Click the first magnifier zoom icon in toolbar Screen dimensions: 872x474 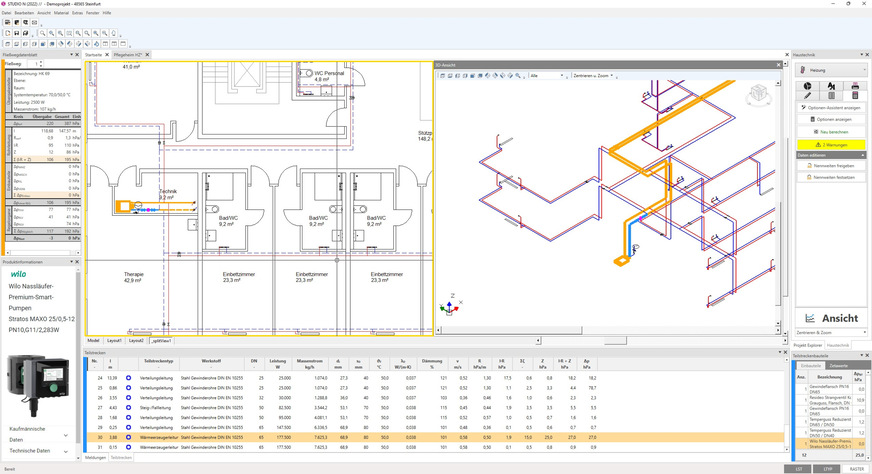40,33
